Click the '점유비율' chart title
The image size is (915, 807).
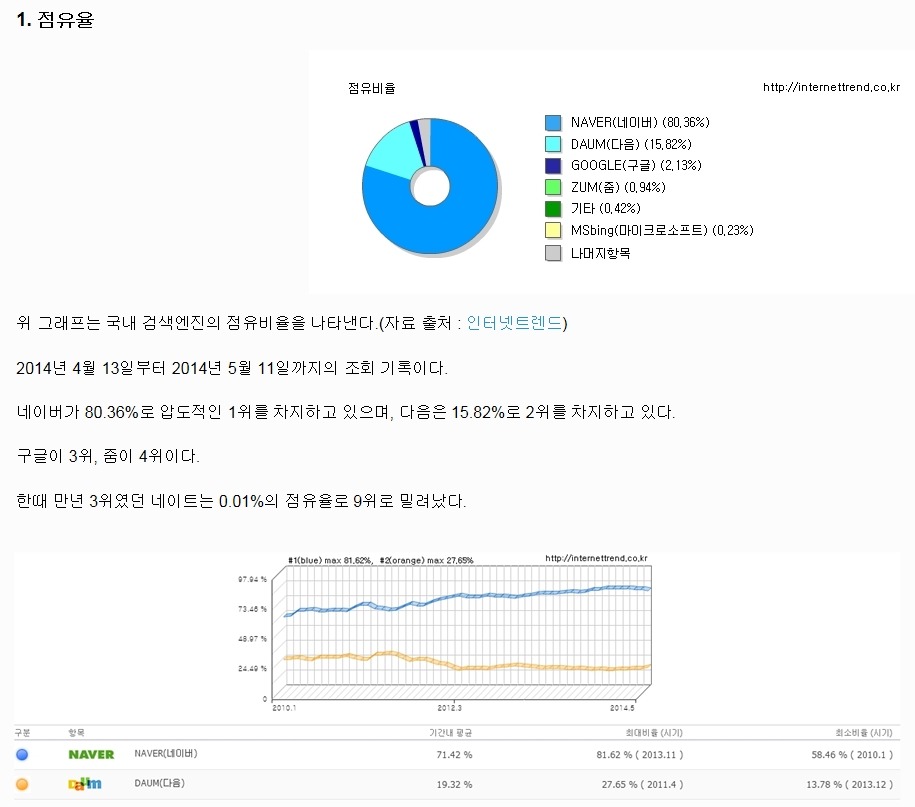point(372,88)
